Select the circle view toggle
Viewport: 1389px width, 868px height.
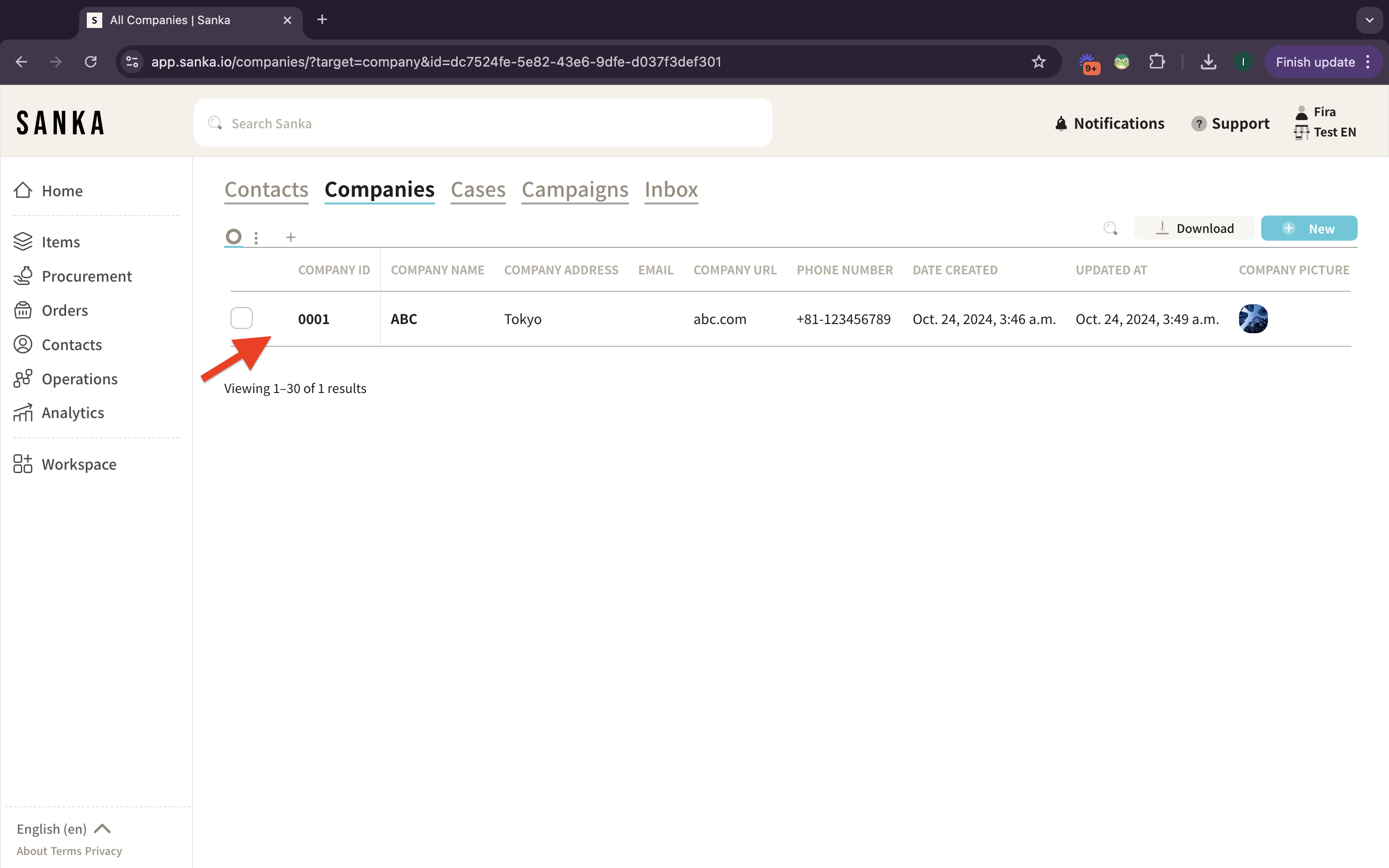click(233, 236)
